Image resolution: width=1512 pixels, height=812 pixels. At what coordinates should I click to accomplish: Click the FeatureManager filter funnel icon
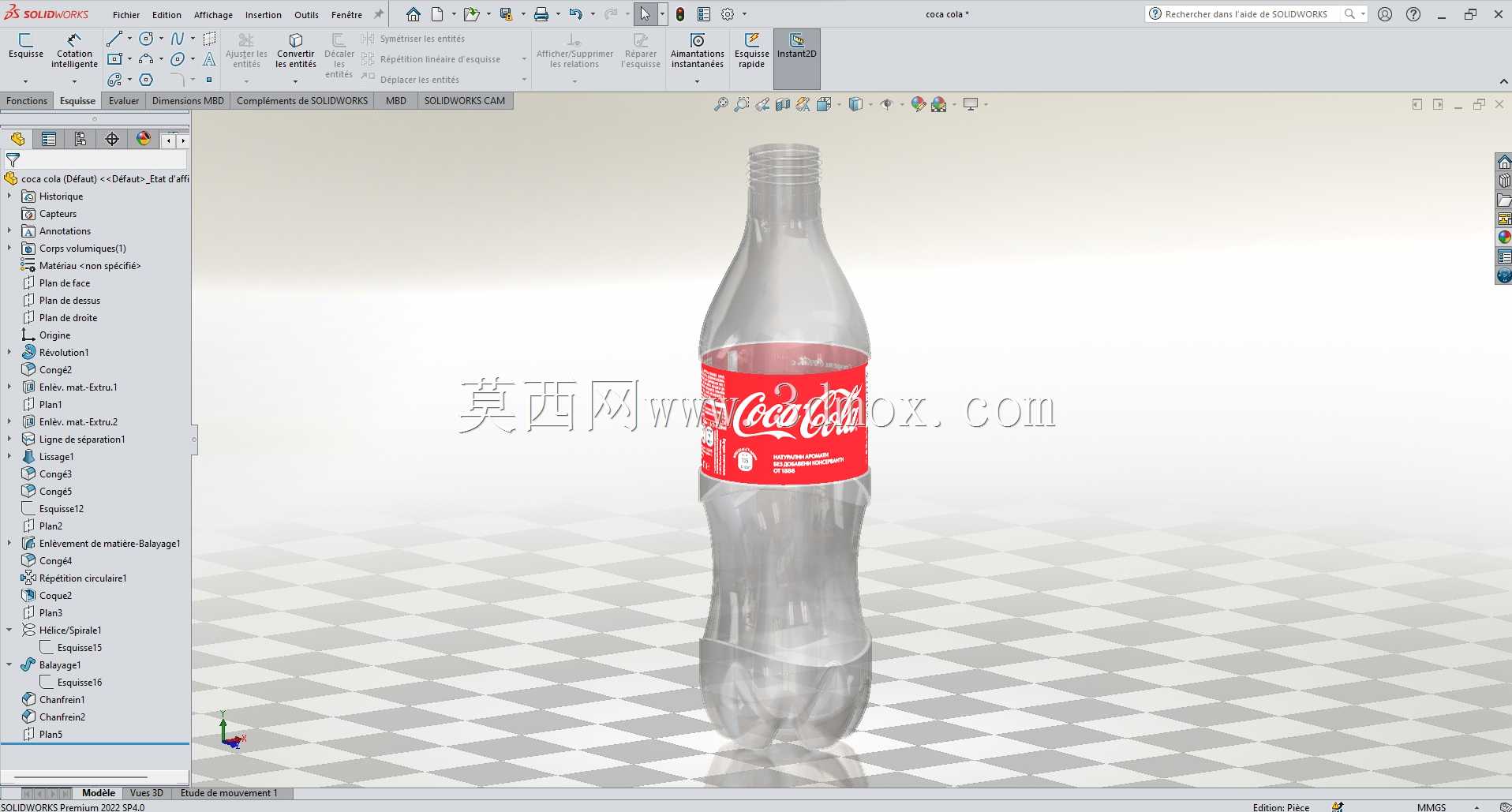coord(13,160)
